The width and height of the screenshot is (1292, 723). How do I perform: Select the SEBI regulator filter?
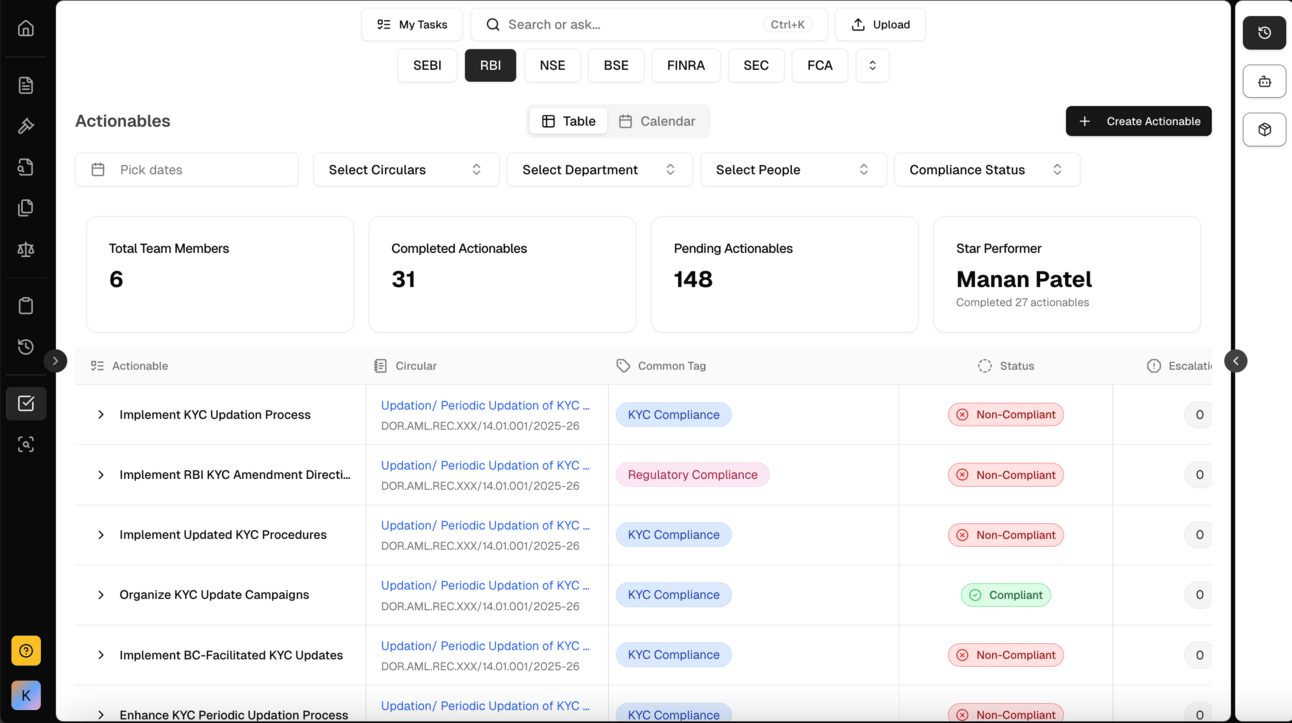point(427,65)
